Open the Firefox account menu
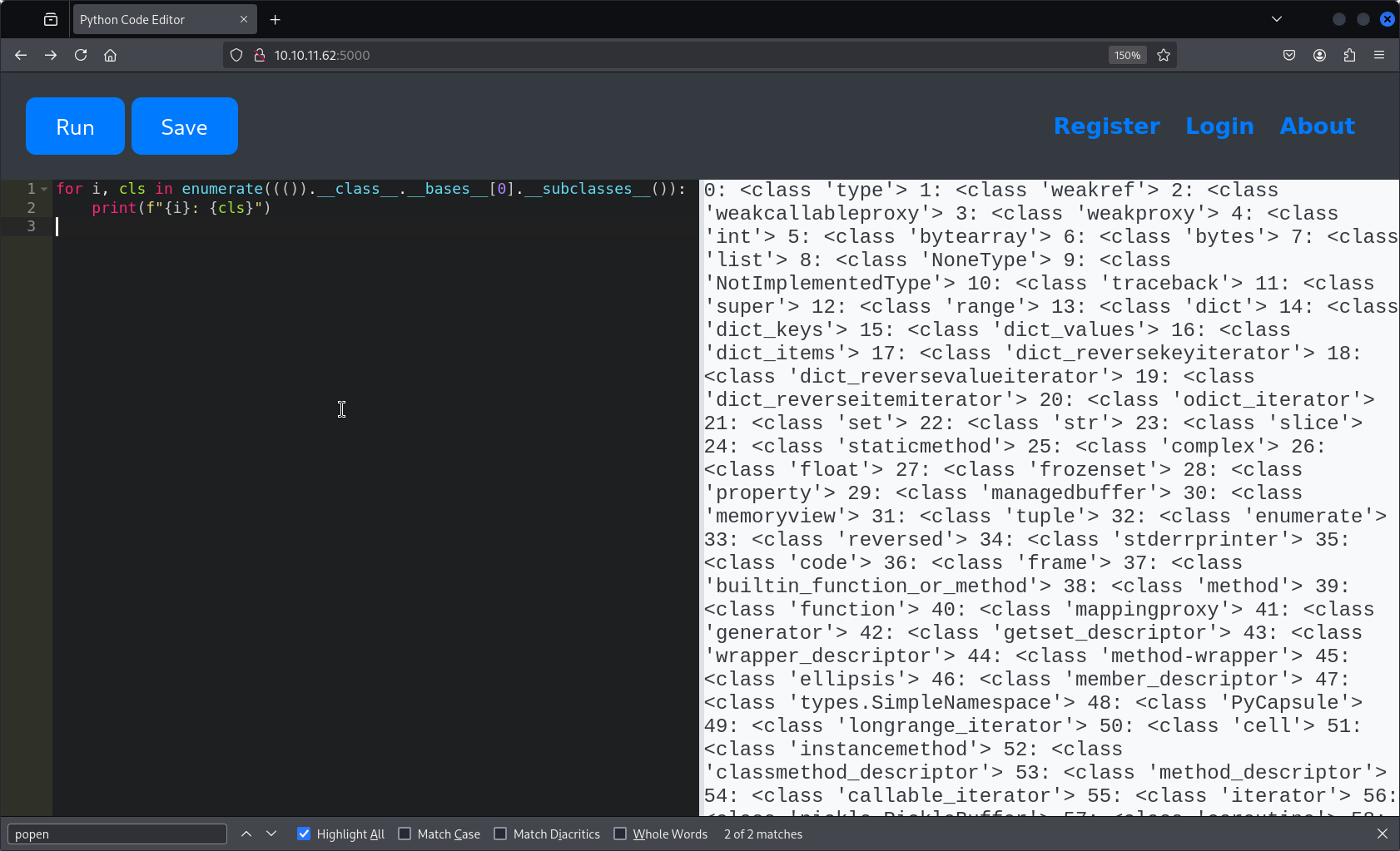The image size is (1400, 851). (x=1319, y=55)
